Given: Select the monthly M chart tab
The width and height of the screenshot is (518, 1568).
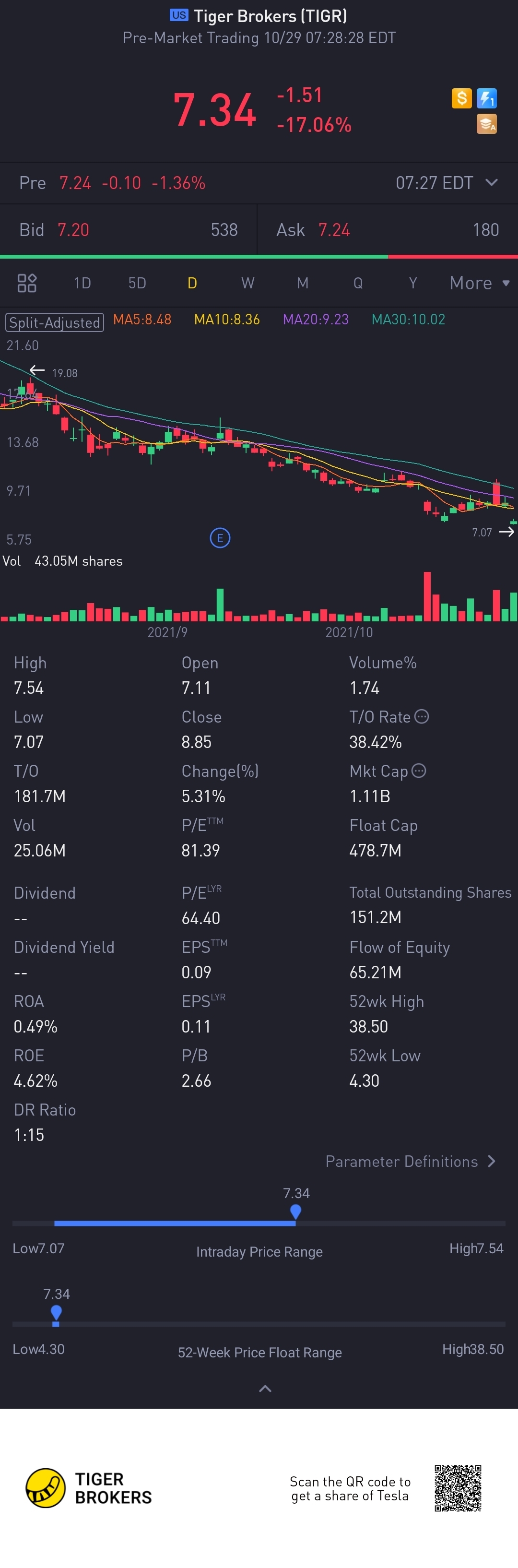Looking at the screenshot, I should pyautogui.click(x=303, y=283).
